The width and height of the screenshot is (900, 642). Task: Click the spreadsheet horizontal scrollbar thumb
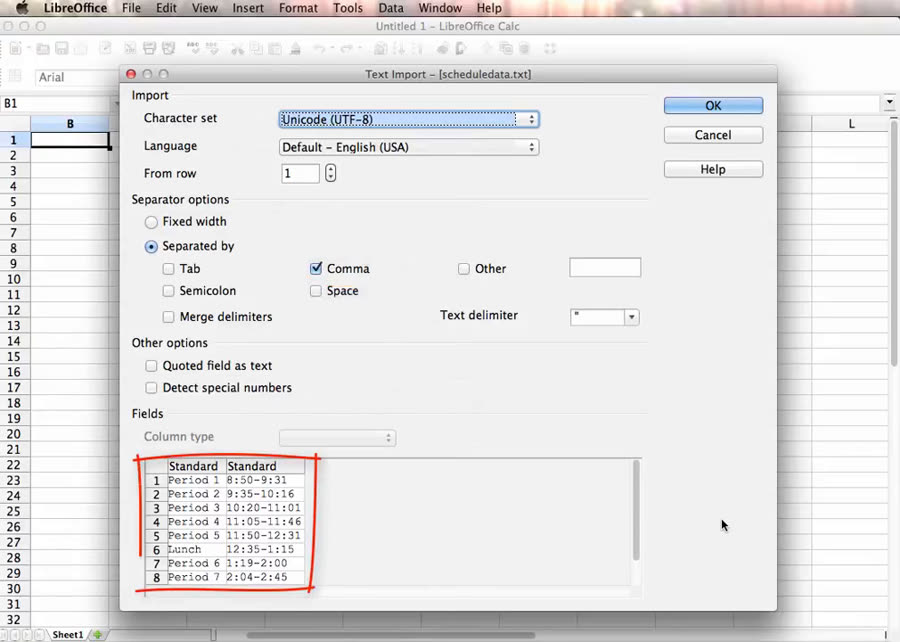[391, 635]
